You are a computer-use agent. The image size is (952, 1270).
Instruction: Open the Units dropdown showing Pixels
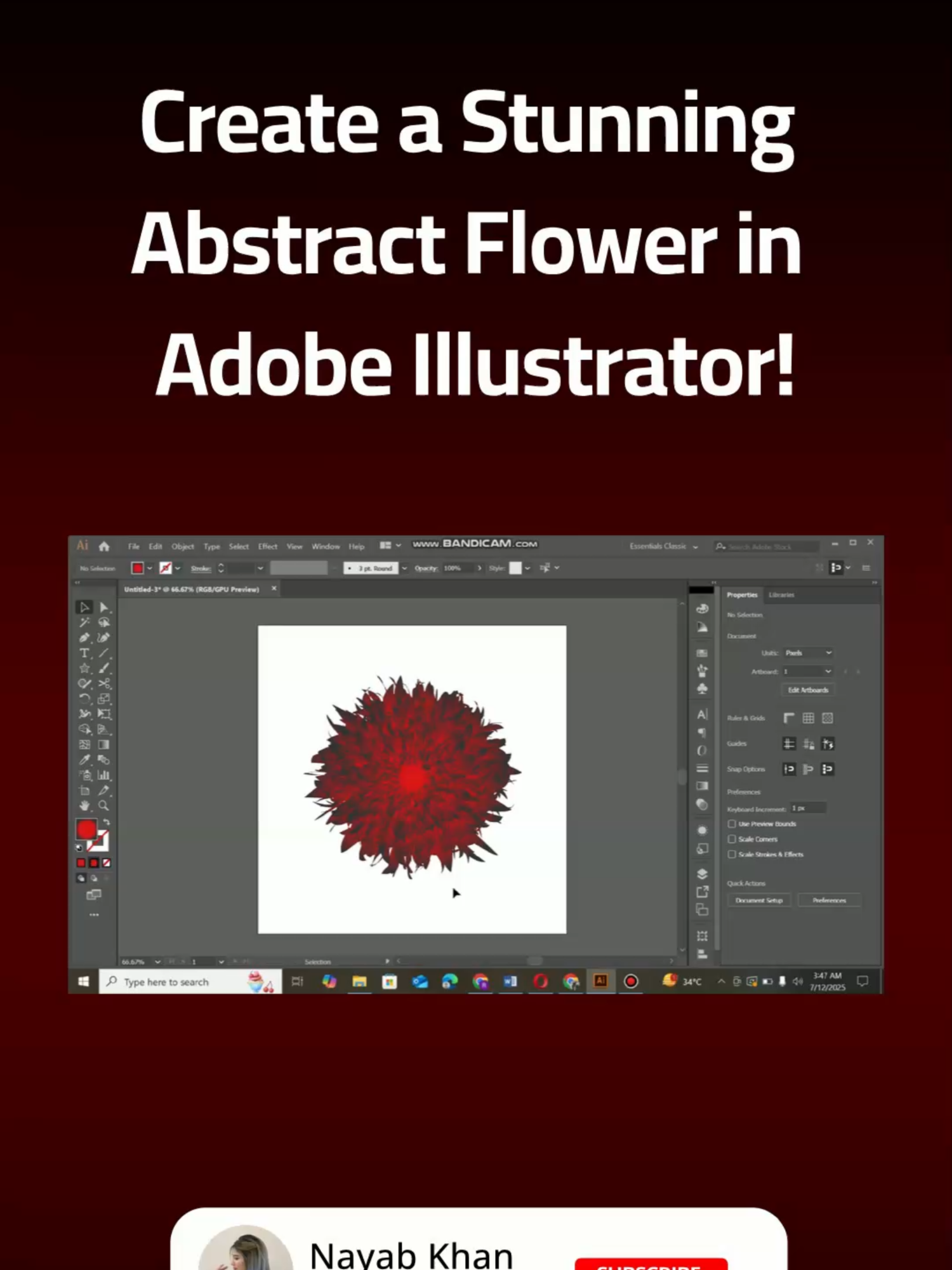tap(808, 653)
